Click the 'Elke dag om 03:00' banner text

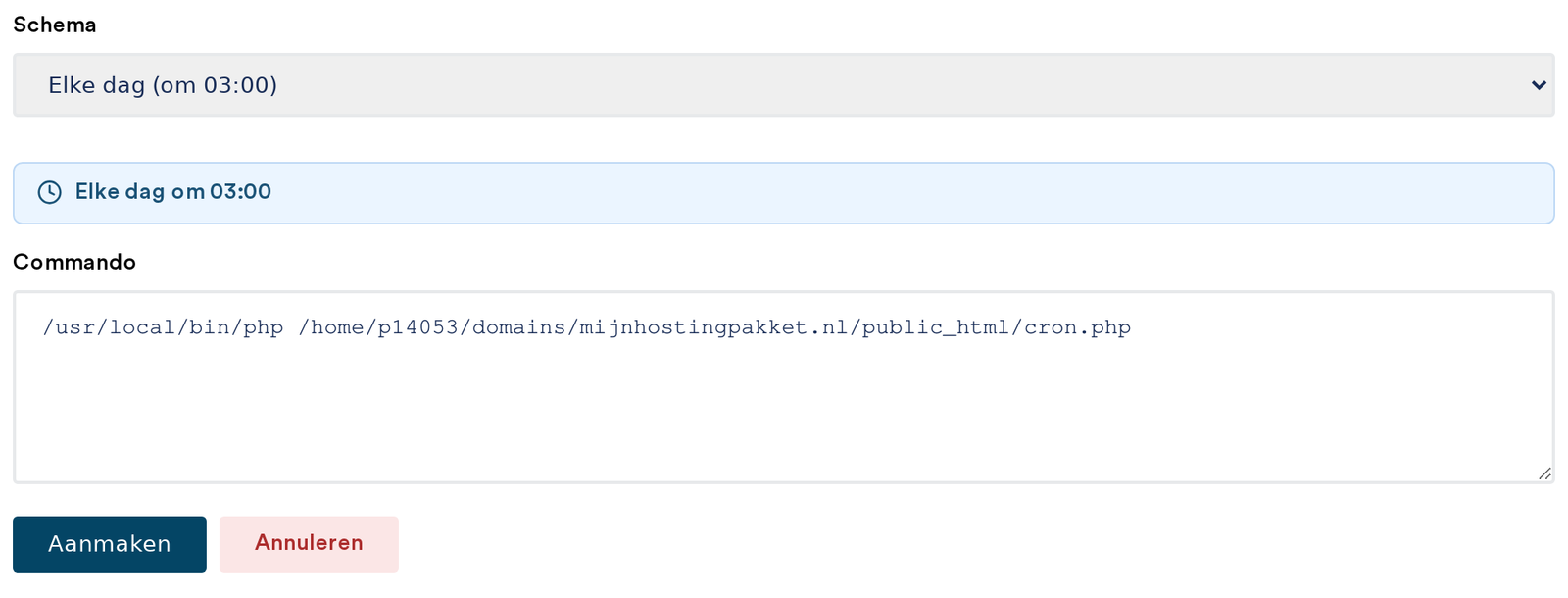click(x=173, y=192)
